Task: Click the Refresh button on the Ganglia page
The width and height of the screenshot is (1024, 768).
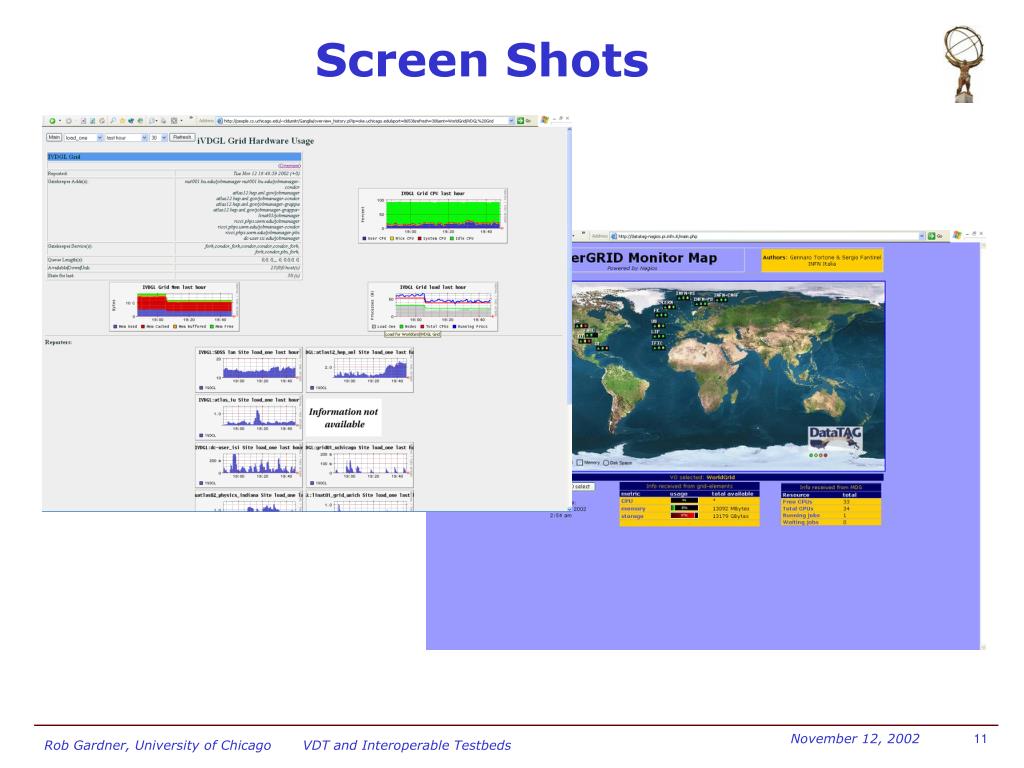Action: click(x=182, y=137)
